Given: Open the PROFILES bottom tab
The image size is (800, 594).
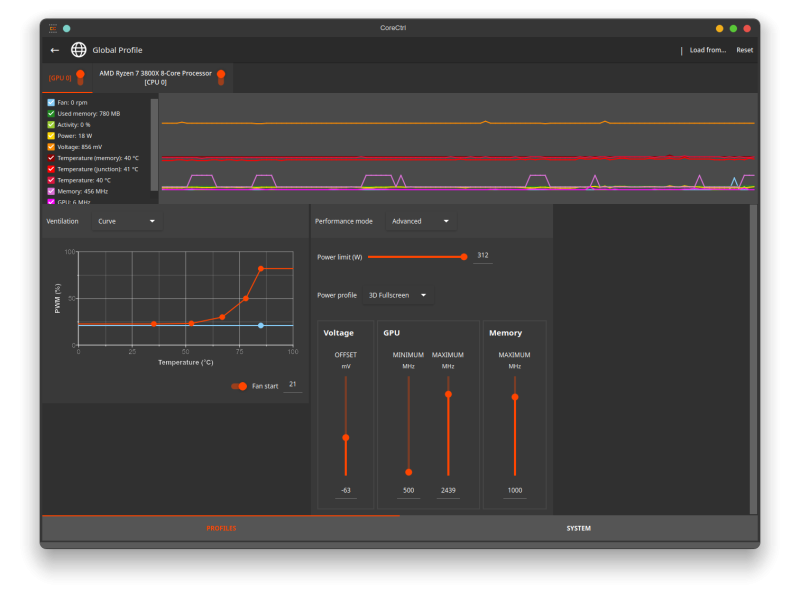Looking at the screenshot, I should 221,528.
